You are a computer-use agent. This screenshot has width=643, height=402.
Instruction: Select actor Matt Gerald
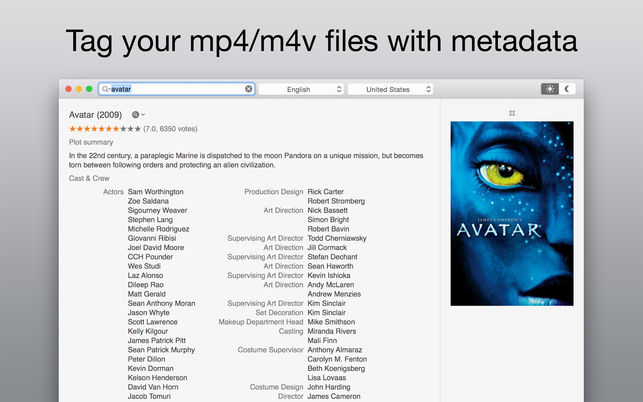[146, 294]
